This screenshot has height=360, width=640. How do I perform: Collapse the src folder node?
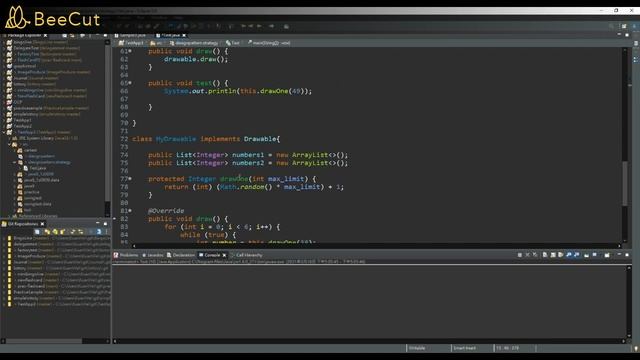tap(9, 144)
